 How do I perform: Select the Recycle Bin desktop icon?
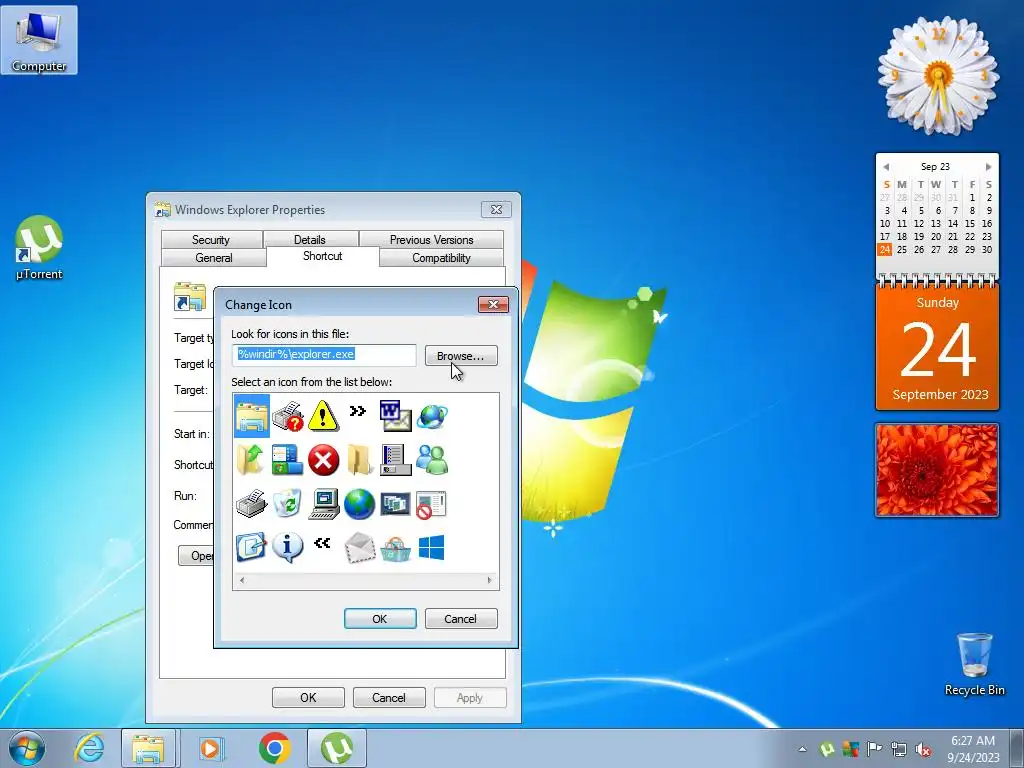coord(974,665)
